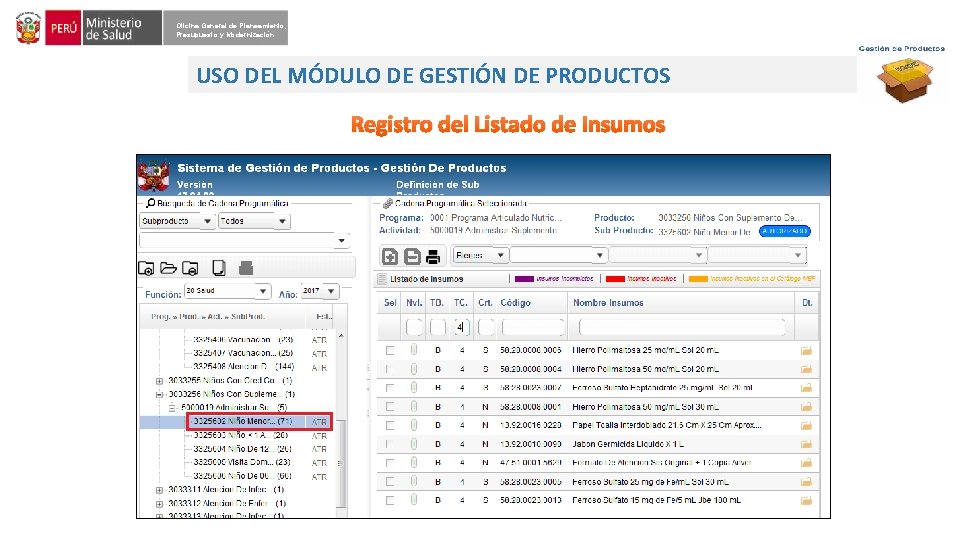Screen dimensions: 960x540
Task: Open detail folder for Ferroso Sulfato 25 mg
Action: coord(806,482)
